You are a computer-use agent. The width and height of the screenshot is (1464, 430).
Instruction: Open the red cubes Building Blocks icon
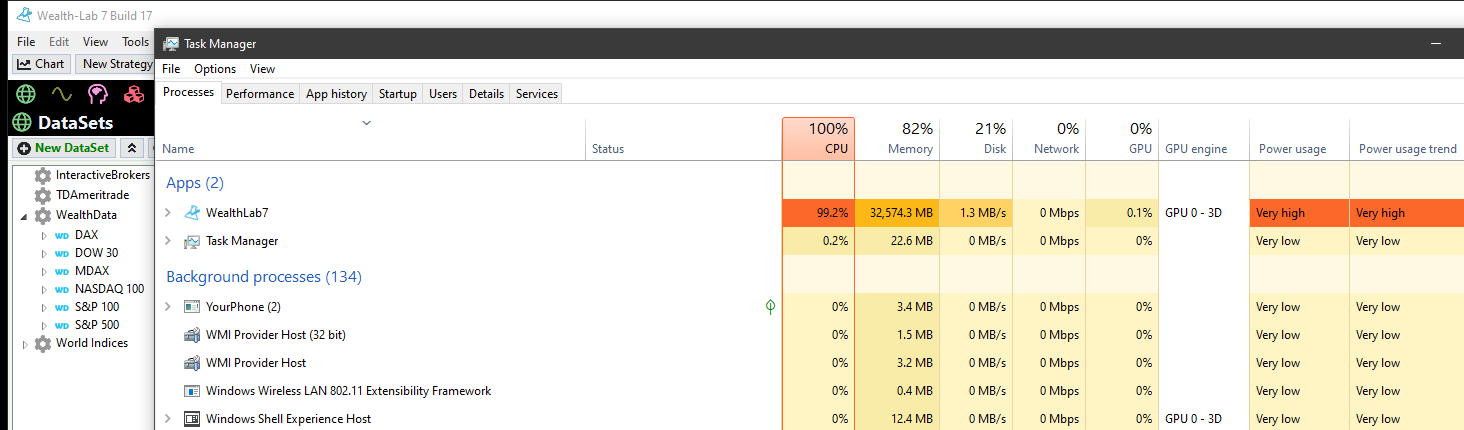click(133, 94)
